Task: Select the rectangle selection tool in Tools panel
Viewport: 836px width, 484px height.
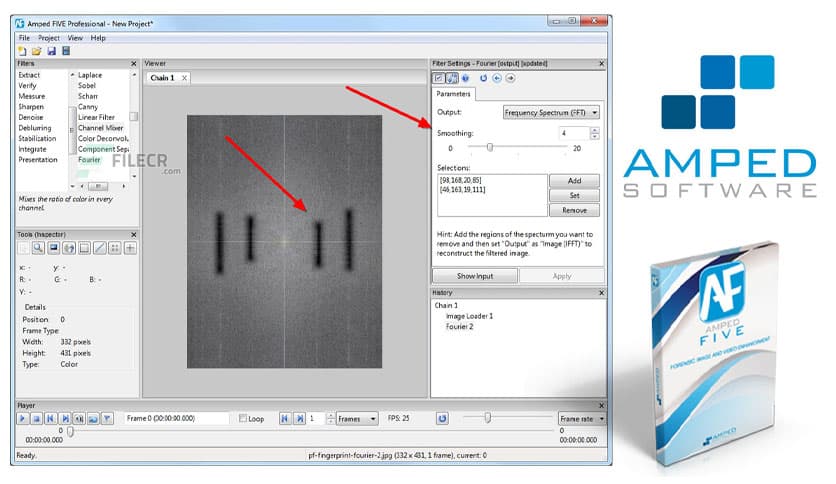Action: (x=84, y=248)
